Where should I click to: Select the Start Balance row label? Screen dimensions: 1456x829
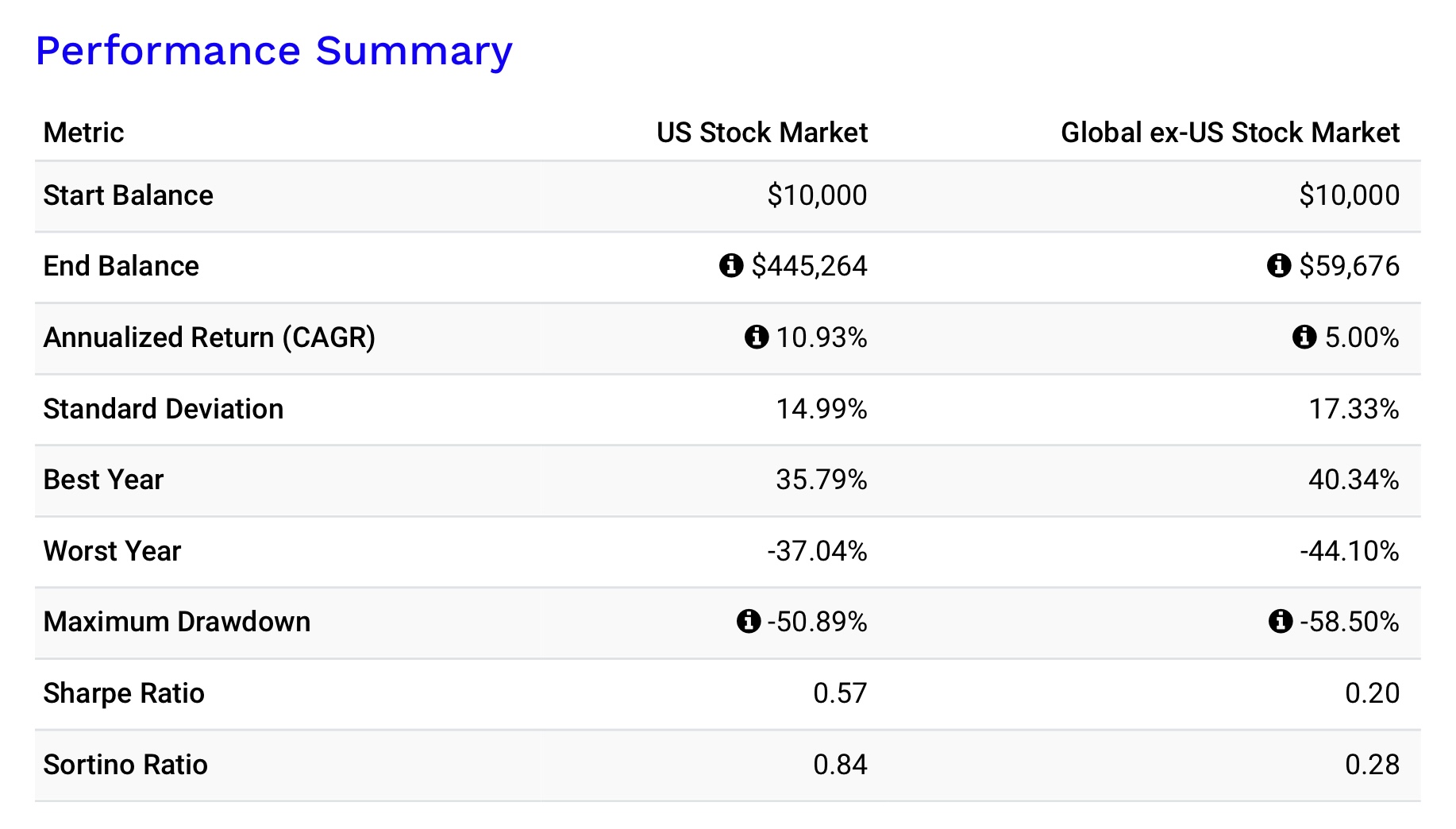128,195
